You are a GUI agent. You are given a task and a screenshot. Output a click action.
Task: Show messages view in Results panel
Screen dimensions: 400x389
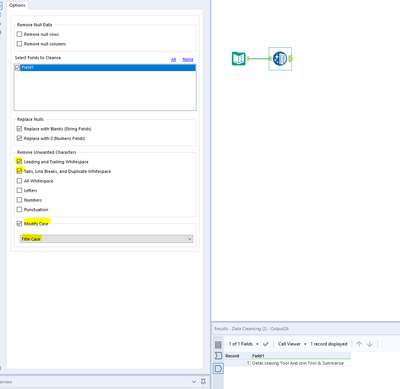tap(218, 344)
